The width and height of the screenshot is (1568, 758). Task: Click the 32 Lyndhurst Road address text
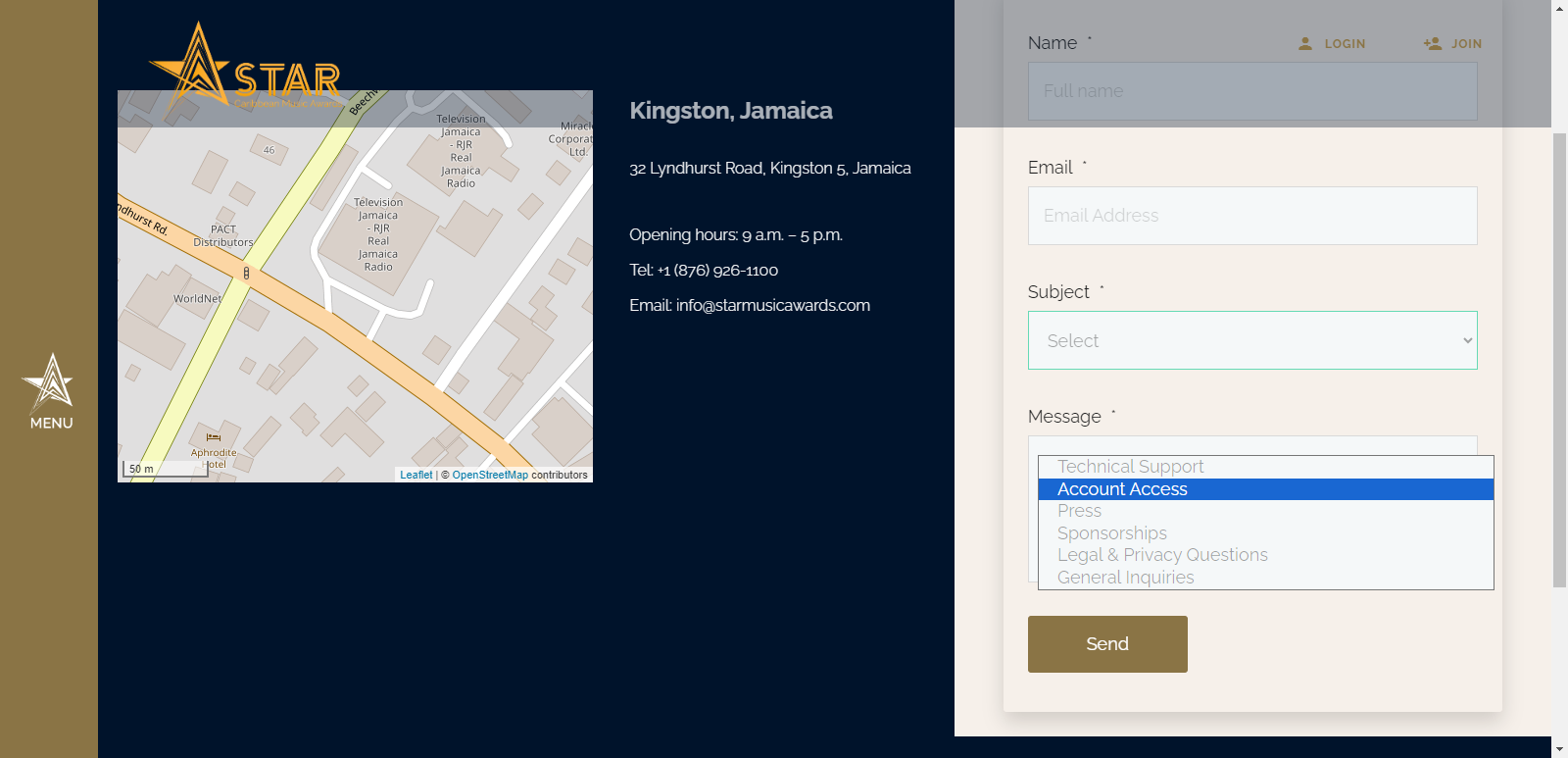[x=770, y=168]
